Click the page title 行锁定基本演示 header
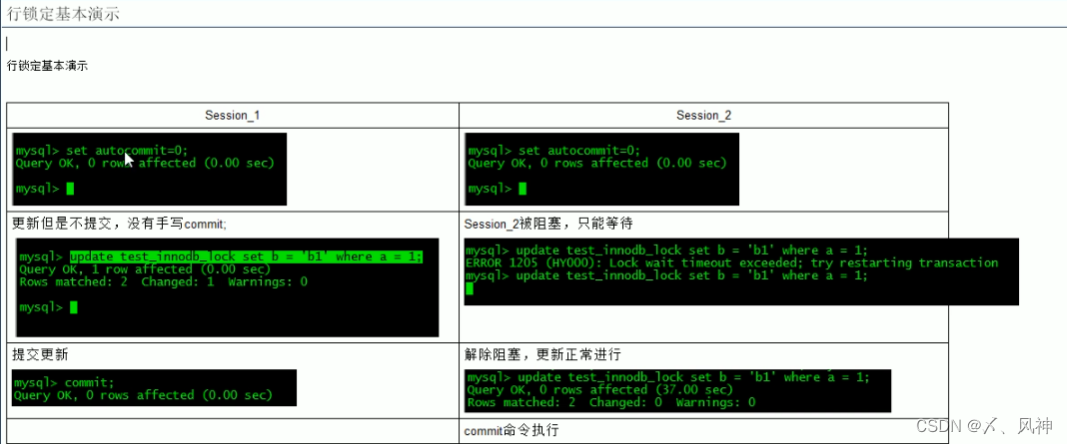The width and height of the screenshot is (1067, 444). 63,14
